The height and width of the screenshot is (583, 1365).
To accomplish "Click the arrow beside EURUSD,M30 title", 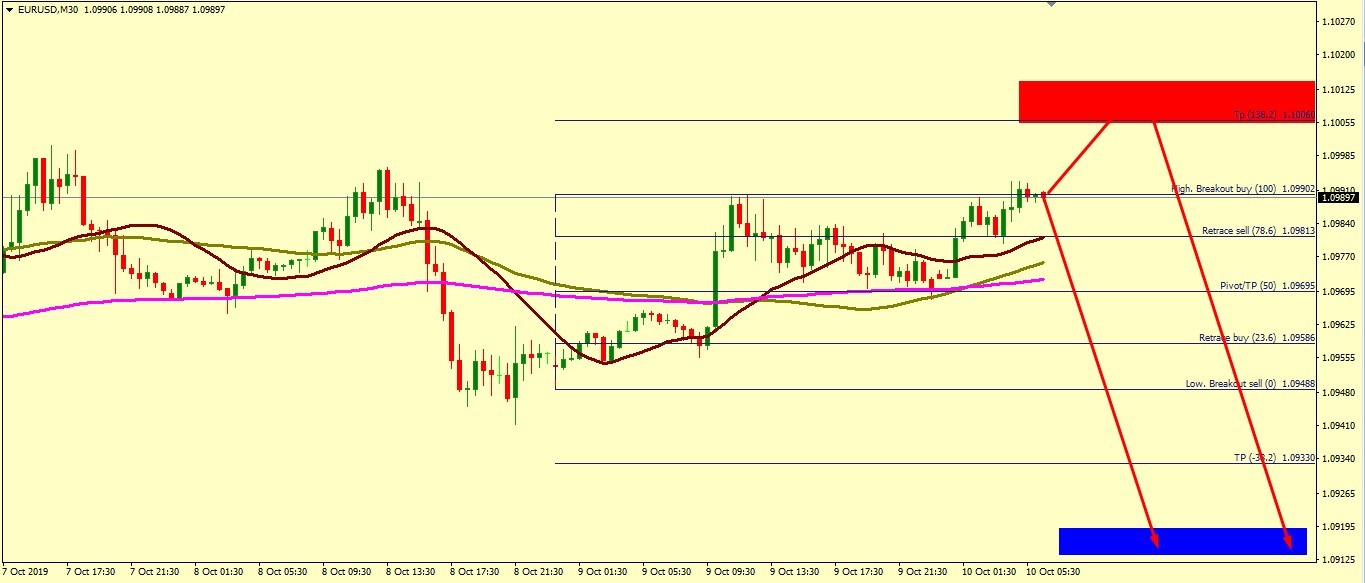I will (x=8, y=9).
